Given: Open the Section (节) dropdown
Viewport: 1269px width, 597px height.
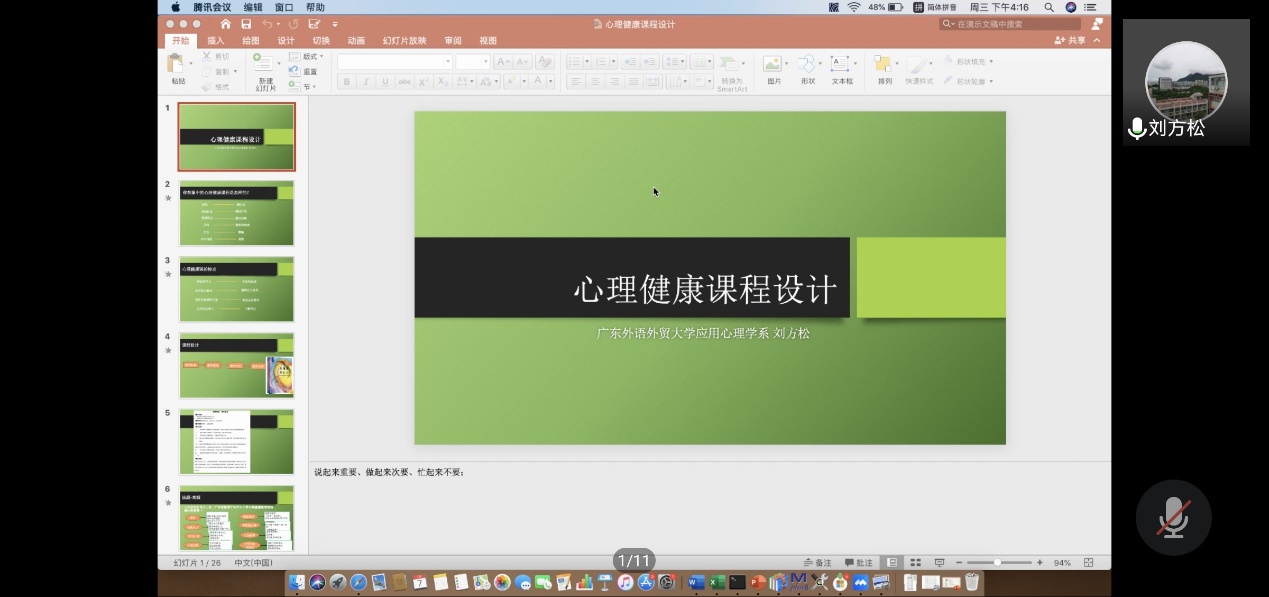Looking at the screenshot, I should coord(305,87).
